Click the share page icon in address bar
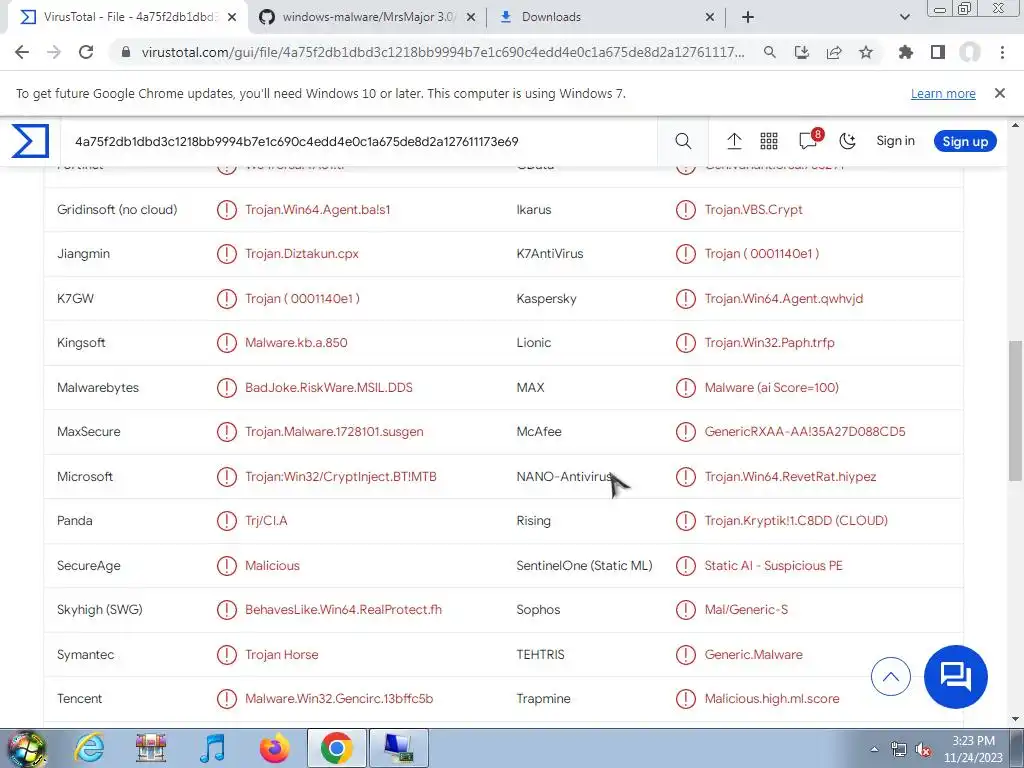The image size is (1024, 768). [x=834, y=52]
